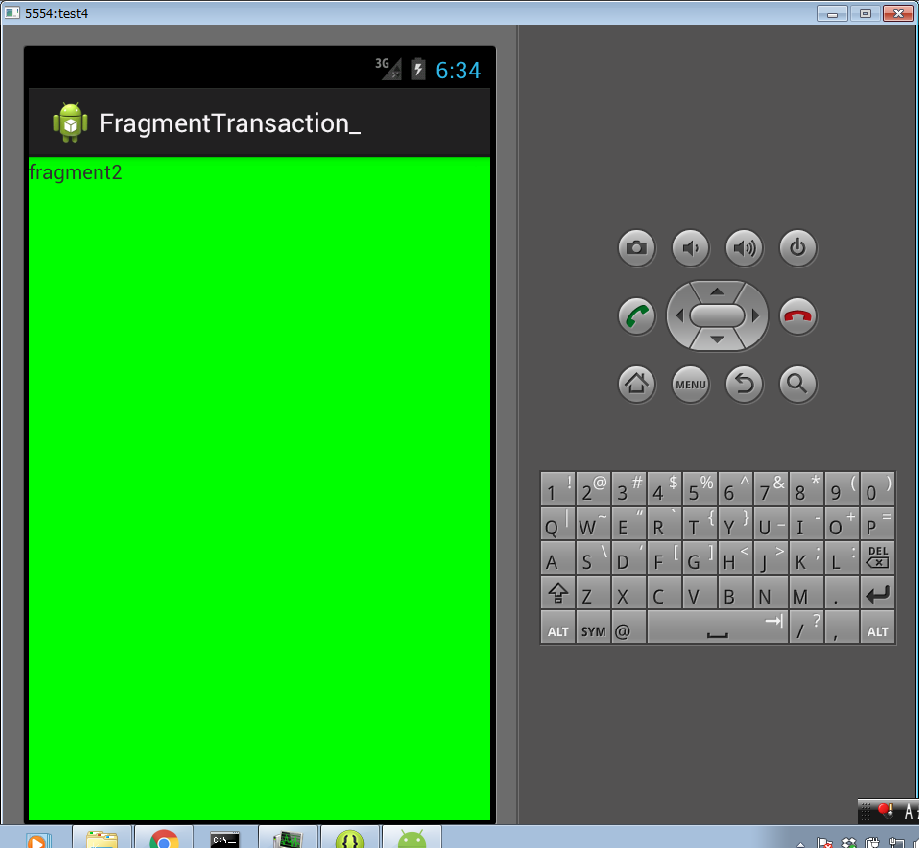Viewport: 919px width, 848px height.
Task: Click the Enter key on emulator keyboard
Action: (x=877, y=592)
